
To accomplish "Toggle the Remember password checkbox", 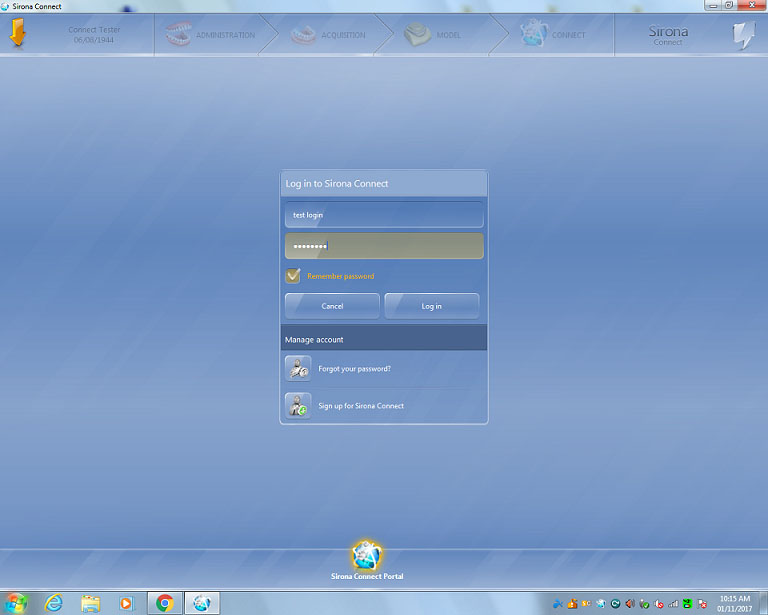I will pyautogui.click(x=293, y=276).
